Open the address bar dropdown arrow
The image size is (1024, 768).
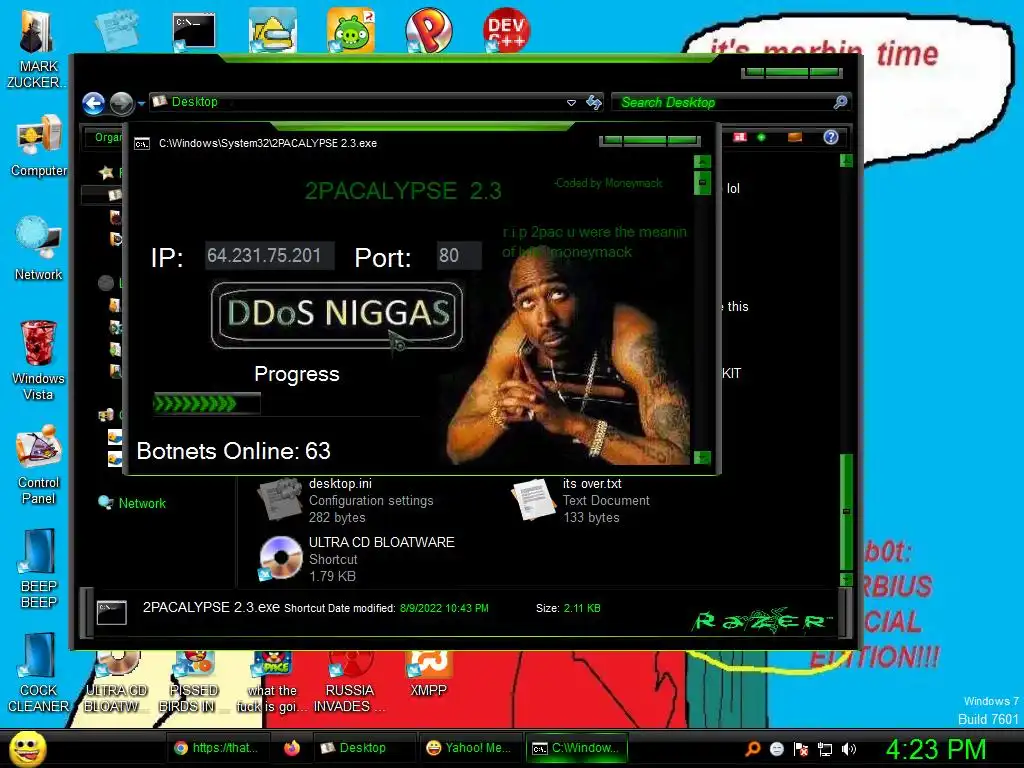pos(571,103)
